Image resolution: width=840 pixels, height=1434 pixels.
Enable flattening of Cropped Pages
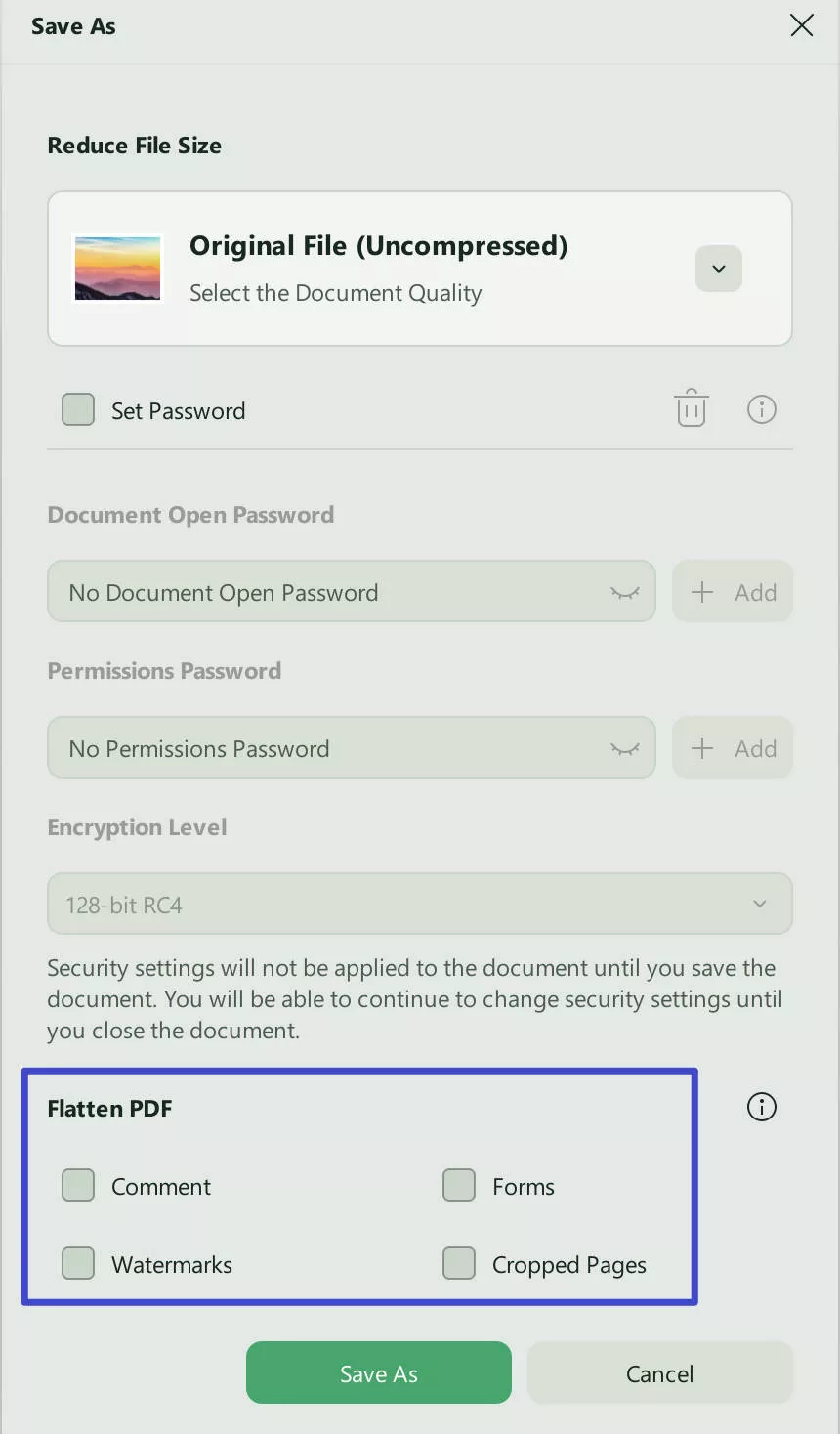(458, 1263)
